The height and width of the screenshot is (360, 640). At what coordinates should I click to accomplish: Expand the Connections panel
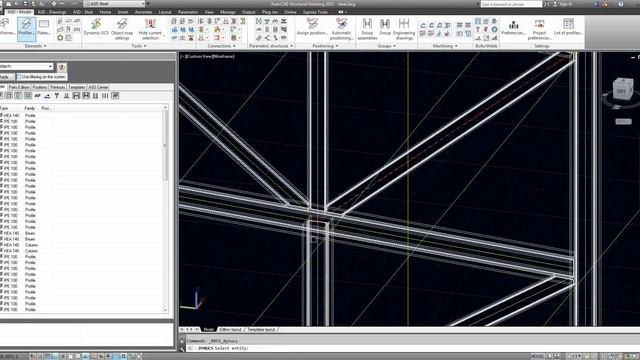point(222,46)
